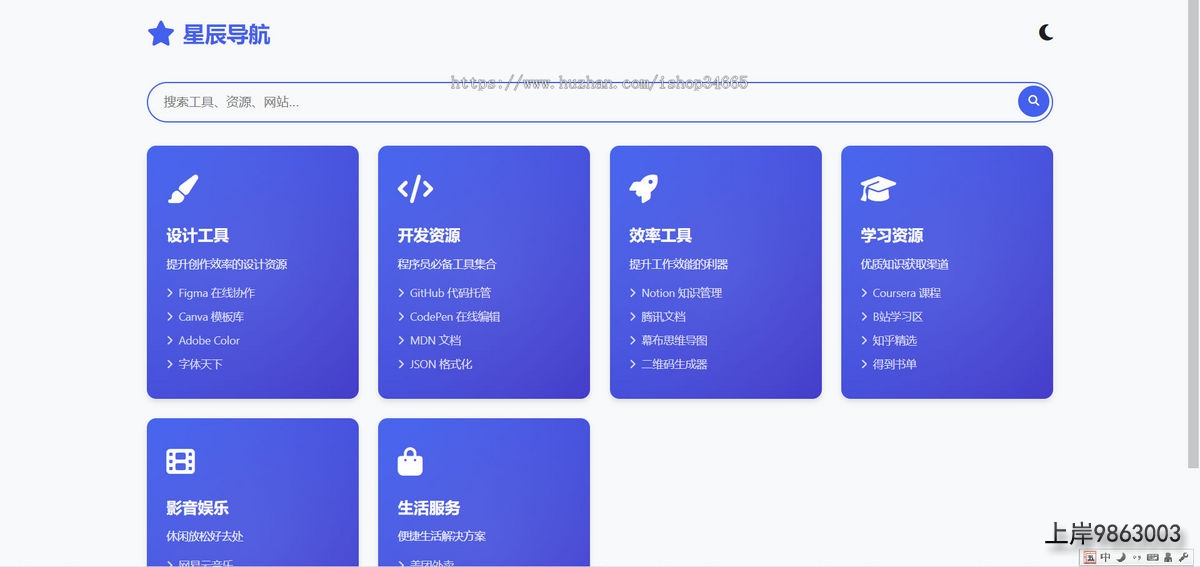
Task: Click the shopping bag life services icon
Action: (x=411, y=461)
